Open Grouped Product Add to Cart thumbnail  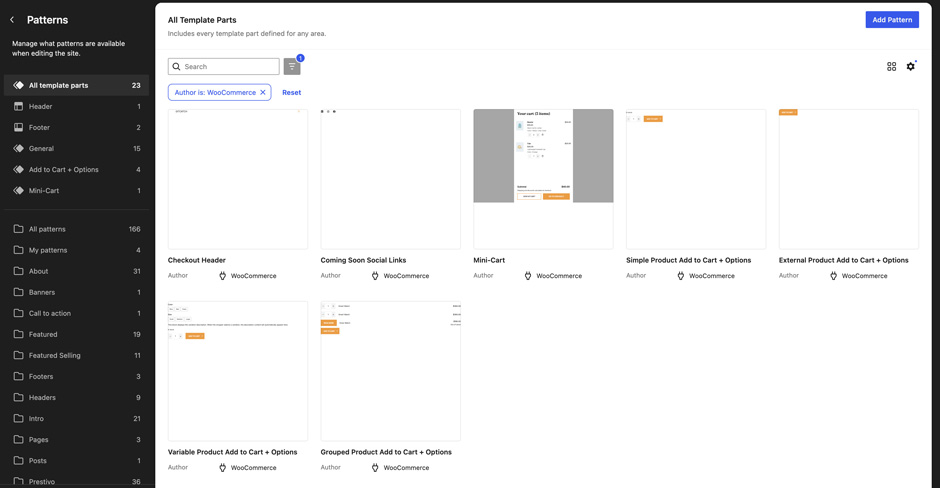[x=391, y=371]
